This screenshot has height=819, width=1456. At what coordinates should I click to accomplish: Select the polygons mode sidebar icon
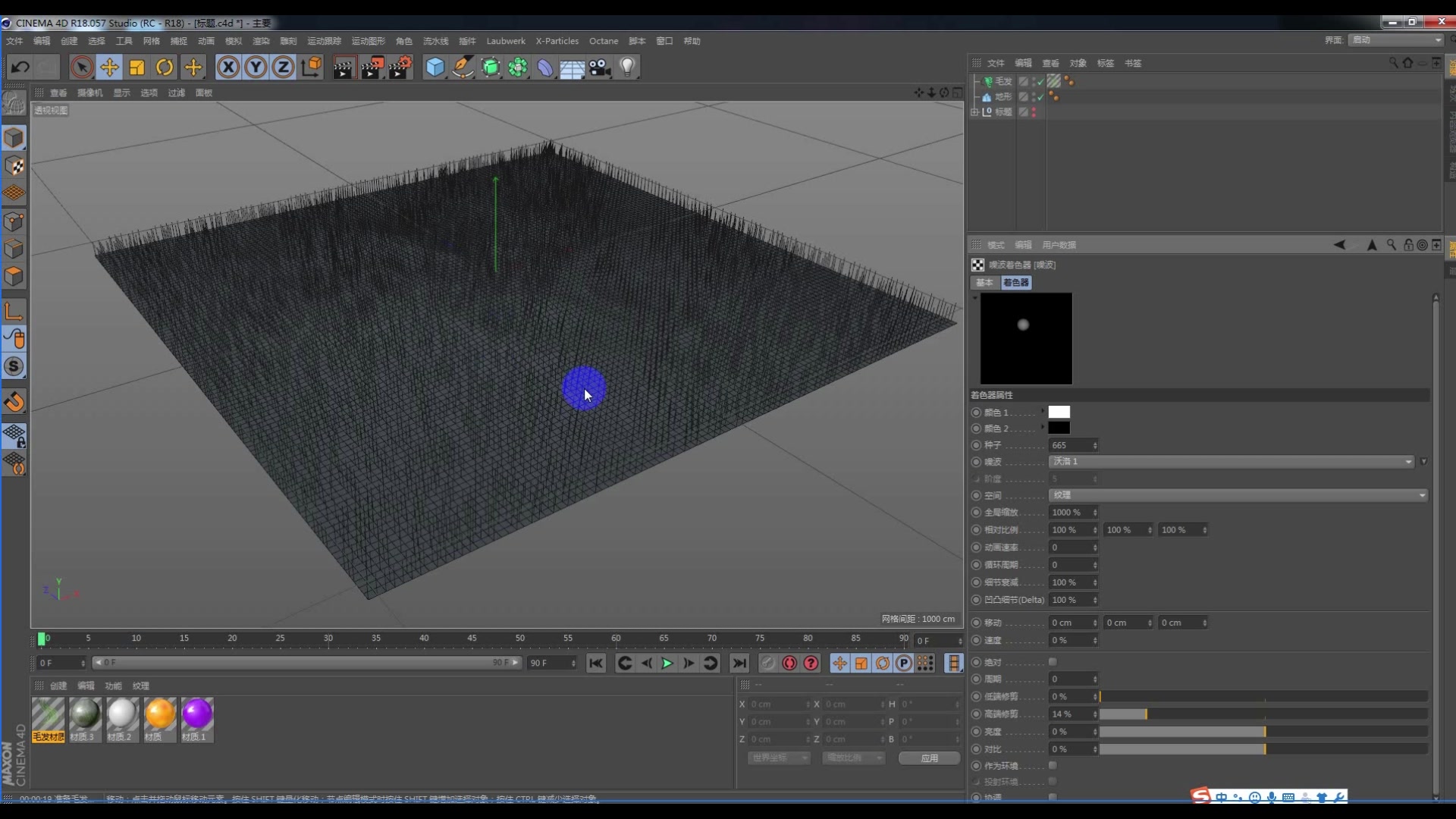14,277
